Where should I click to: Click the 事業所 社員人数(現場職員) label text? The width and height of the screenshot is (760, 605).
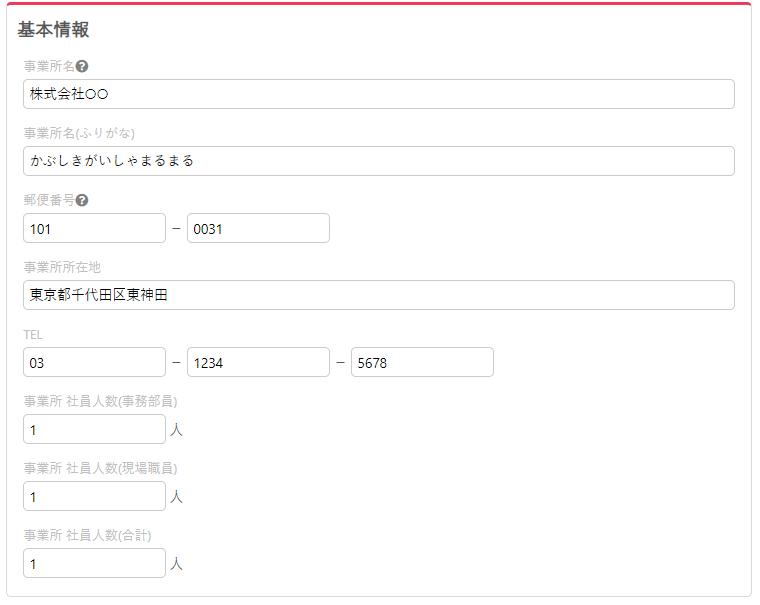100,468
